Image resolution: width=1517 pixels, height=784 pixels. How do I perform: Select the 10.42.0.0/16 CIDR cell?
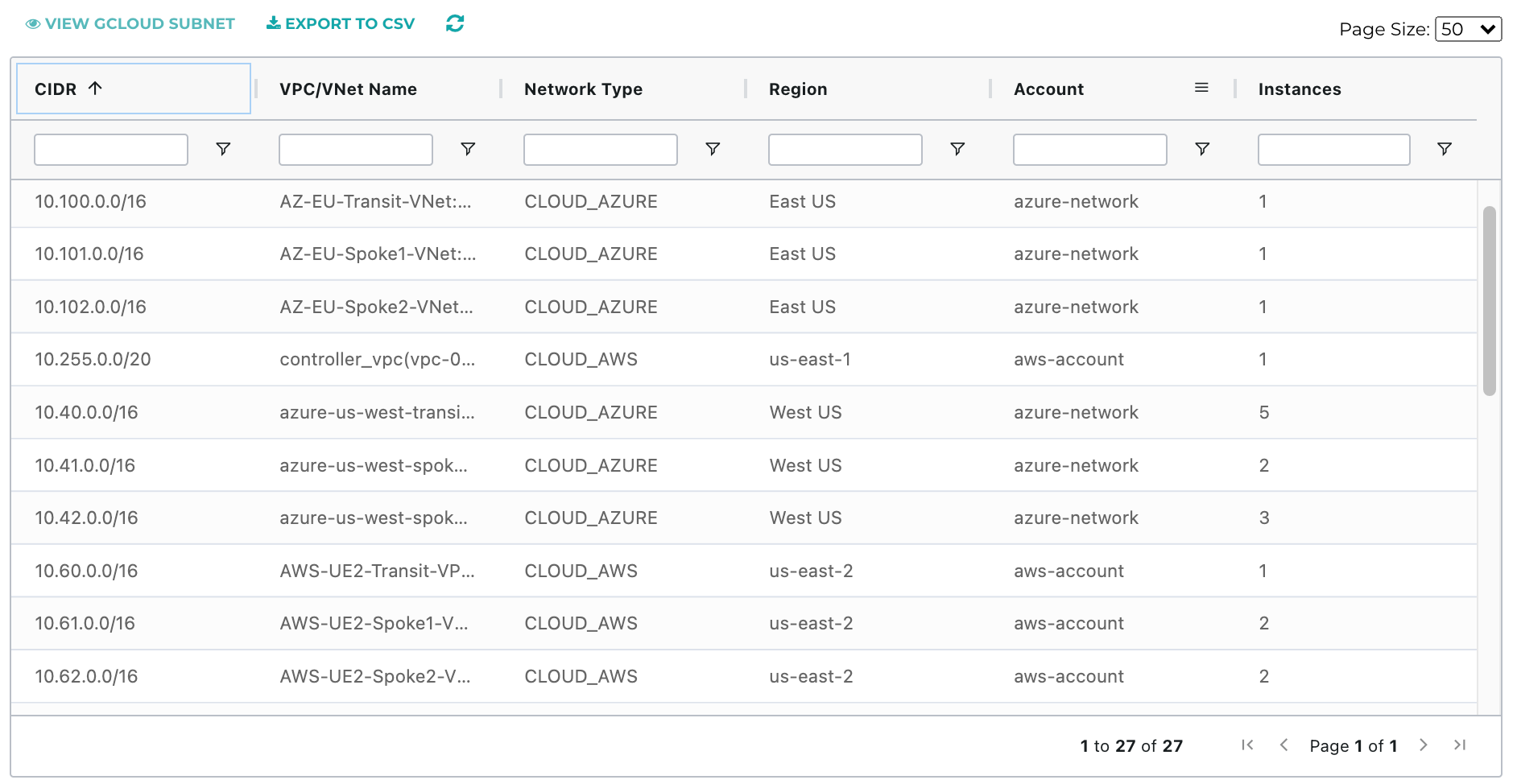coord(86,518)
